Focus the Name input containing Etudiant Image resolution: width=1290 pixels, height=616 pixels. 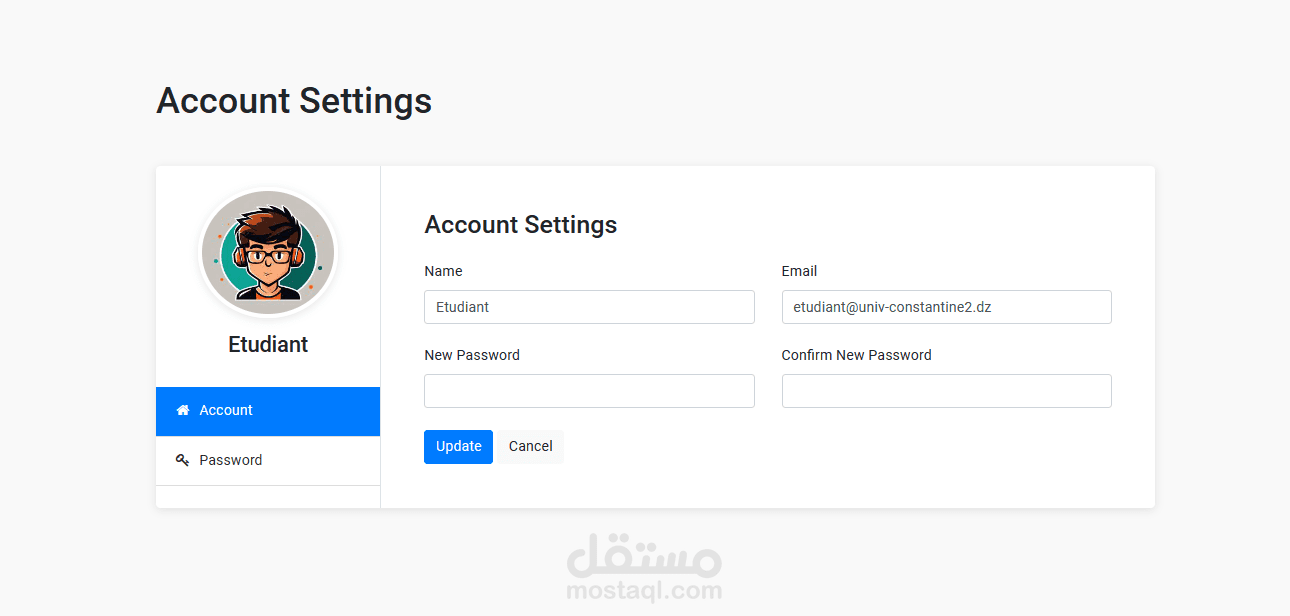pos(589,307)
